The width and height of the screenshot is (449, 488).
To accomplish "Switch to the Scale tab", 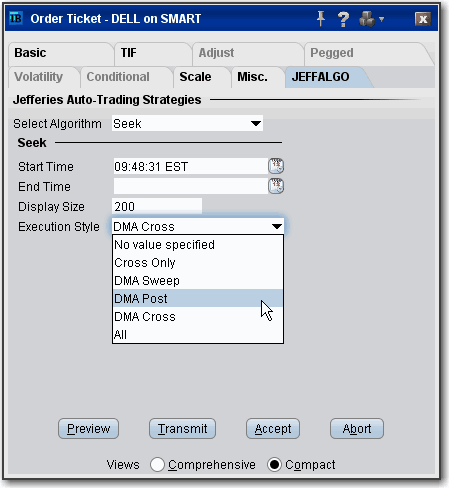I will coord(202,77).
